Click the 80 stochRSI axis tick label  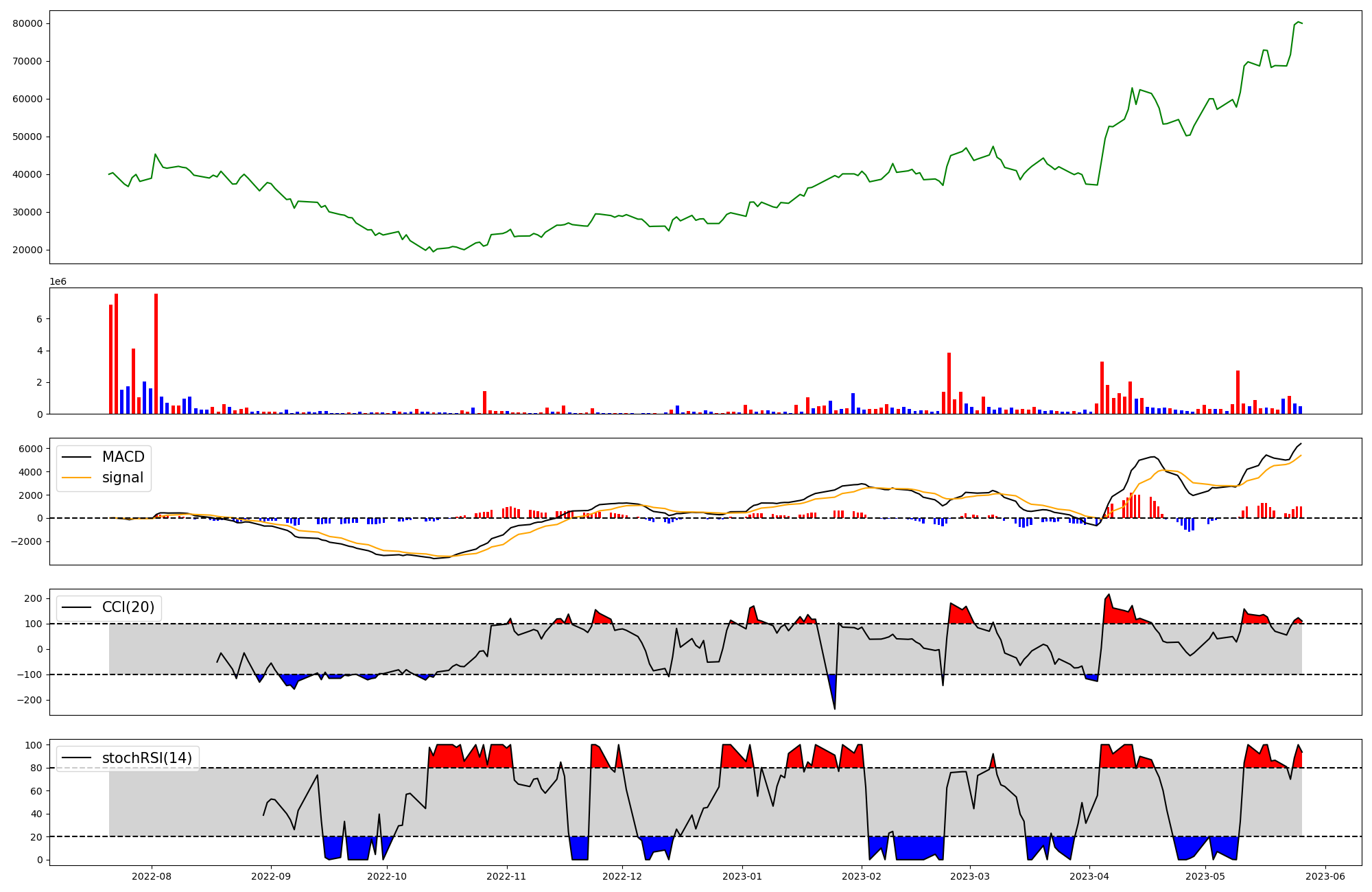click(x=36, y=768)
